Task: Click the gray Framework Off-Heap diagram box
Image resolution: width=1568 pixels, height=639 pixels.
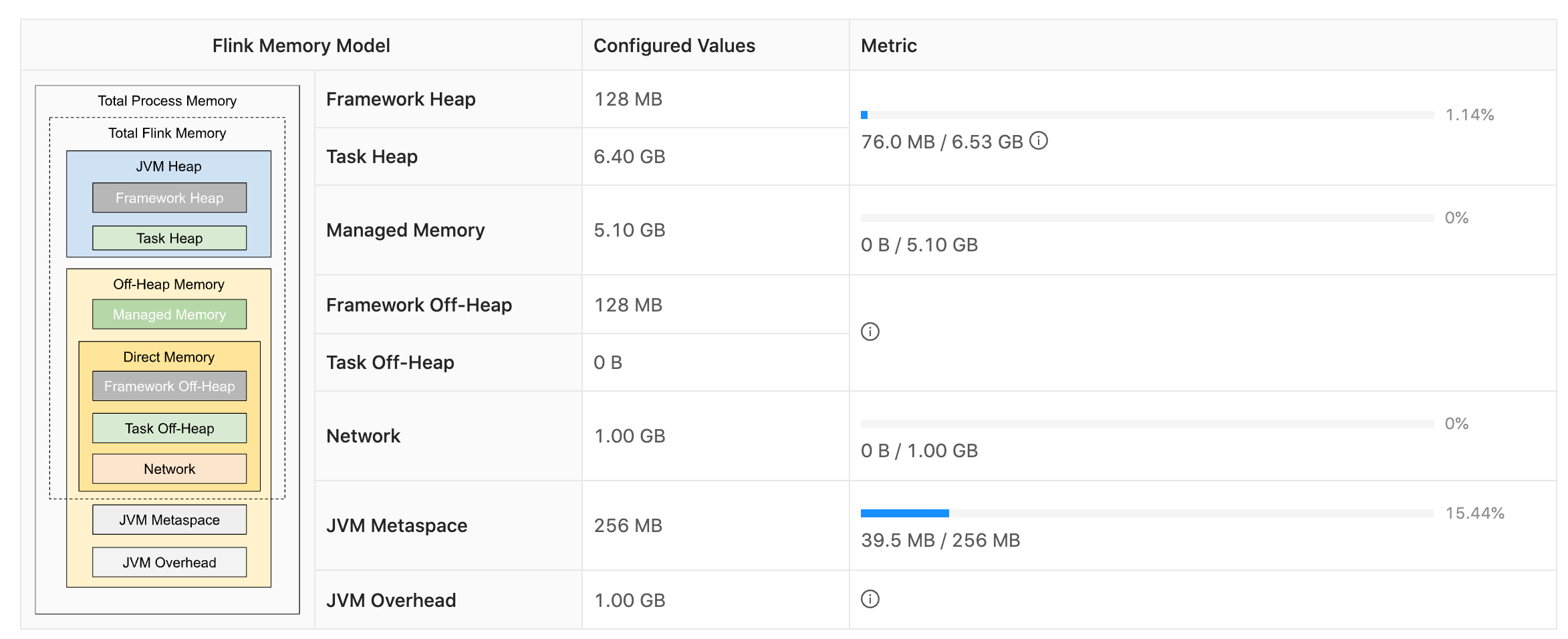Action: pyautogui.click(x=169, y=386)
